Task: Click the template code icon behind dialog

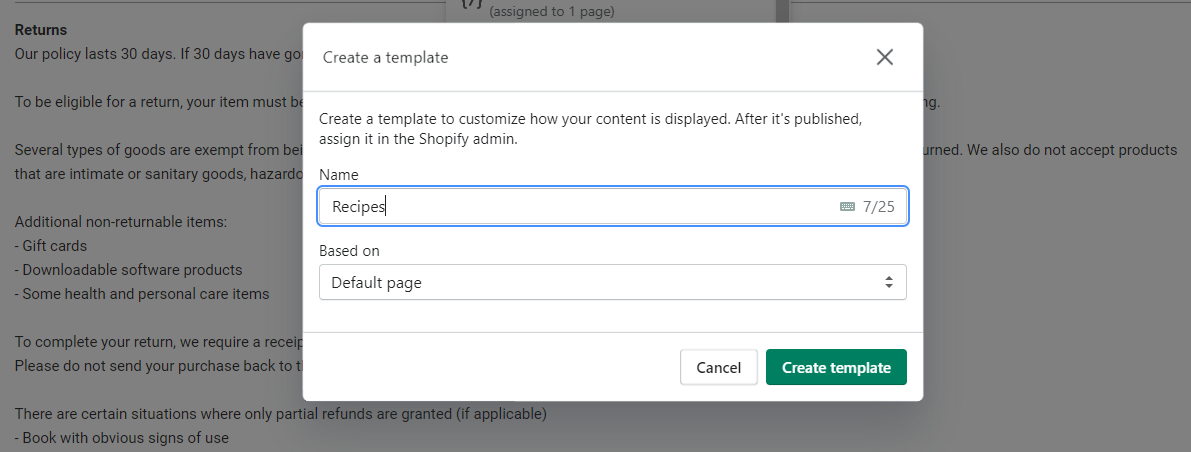Action: 470,6
